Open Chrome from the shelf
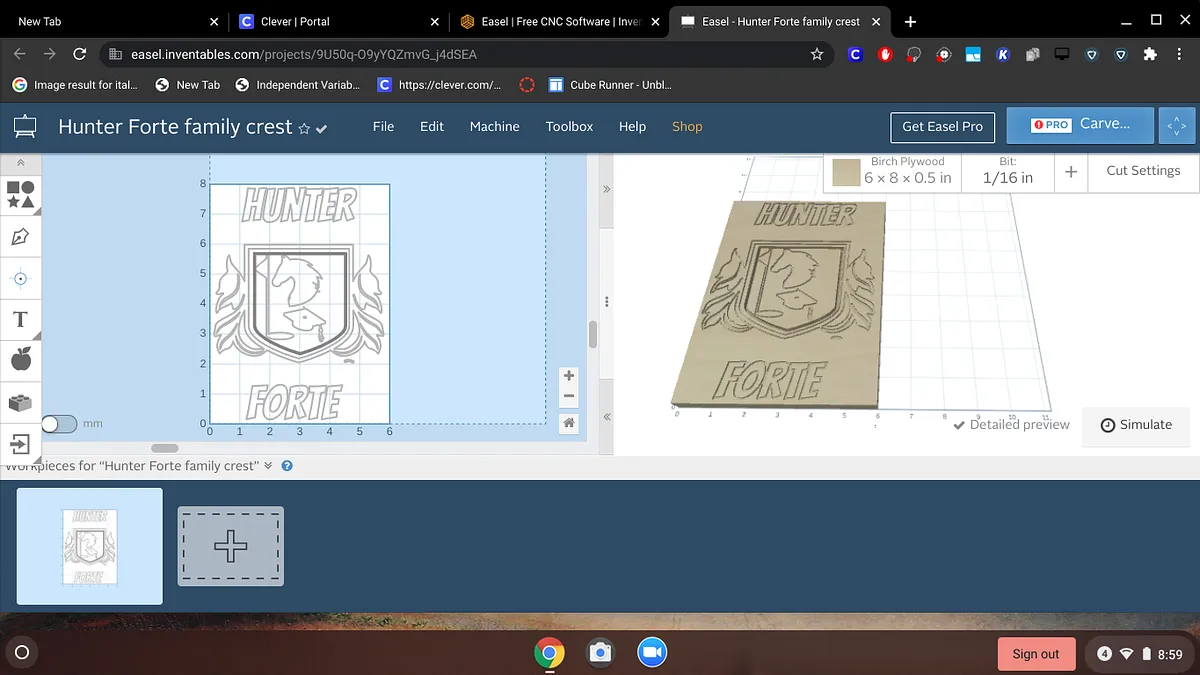 (549, 653)
